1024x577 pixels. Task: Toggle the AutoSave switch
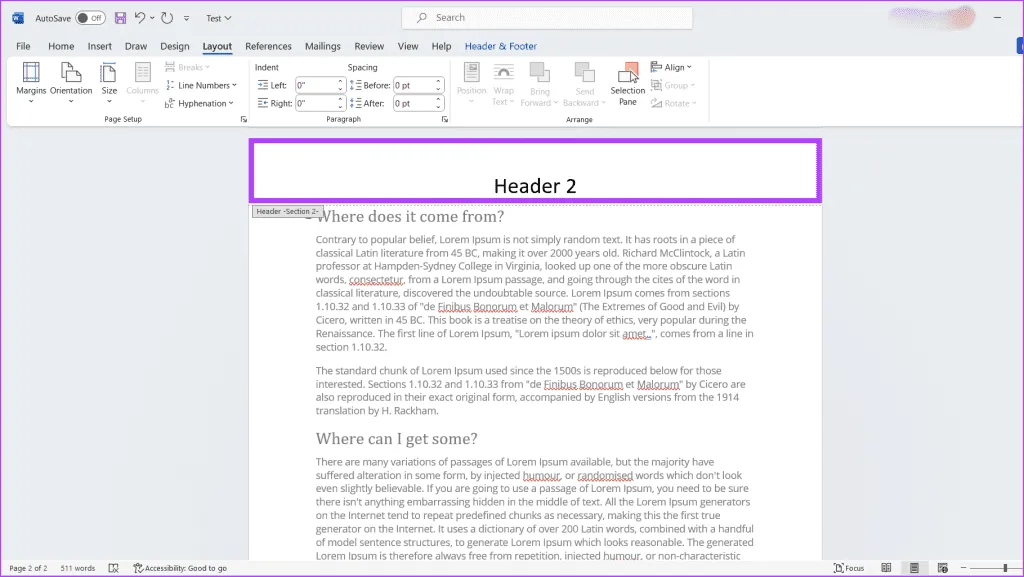[x=90, y=18]
